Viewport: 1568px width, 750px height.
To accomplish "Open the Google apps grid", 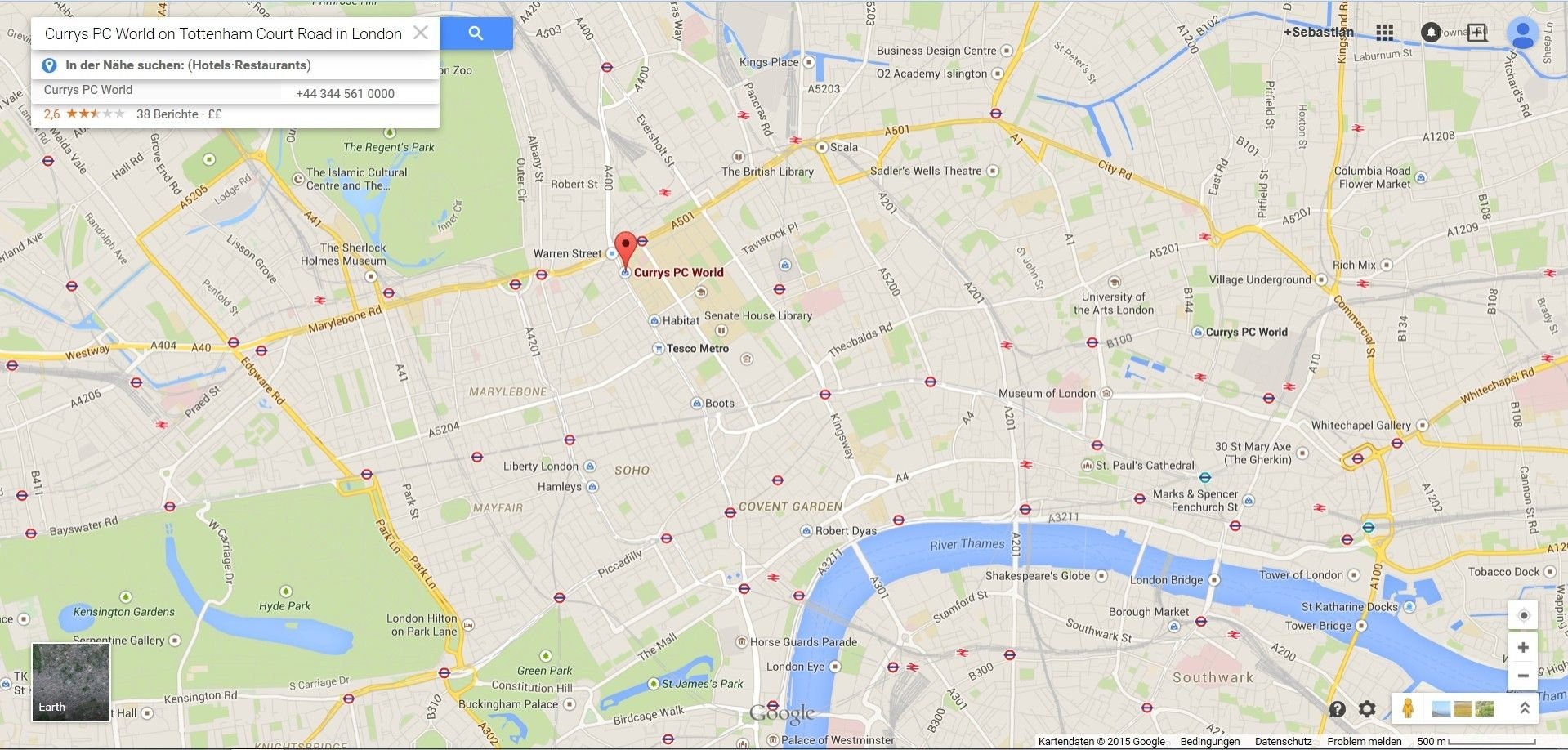I will point(1384,33).
